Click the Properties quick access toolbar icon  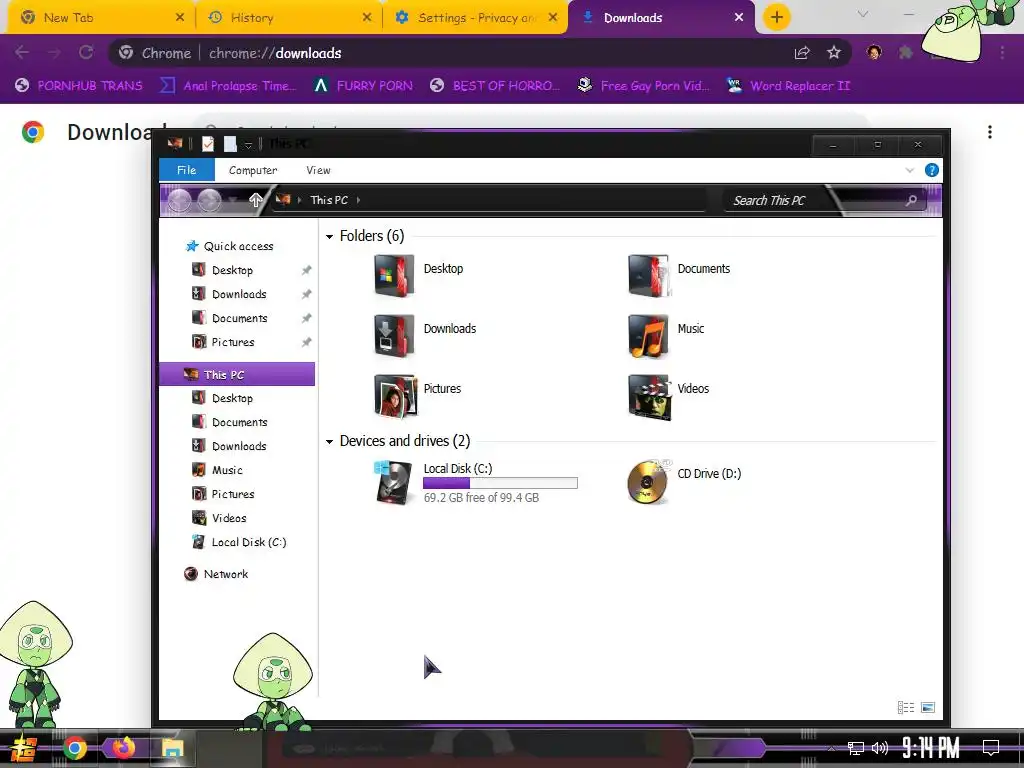pos(208,144)
